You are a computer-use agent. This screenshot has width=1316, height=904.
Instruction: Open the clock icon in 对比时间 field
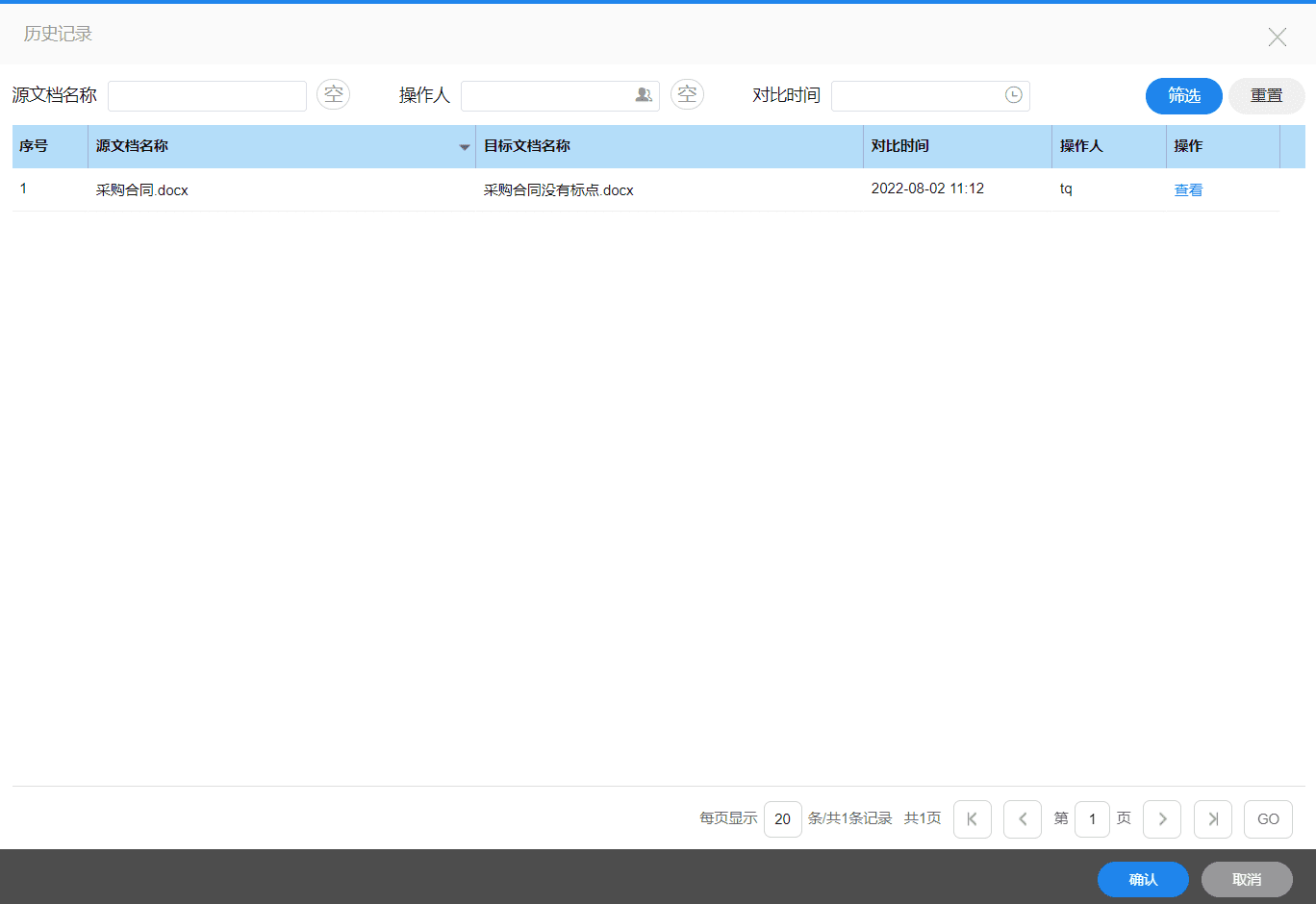pyautogui.click(x=1014, y=95)
